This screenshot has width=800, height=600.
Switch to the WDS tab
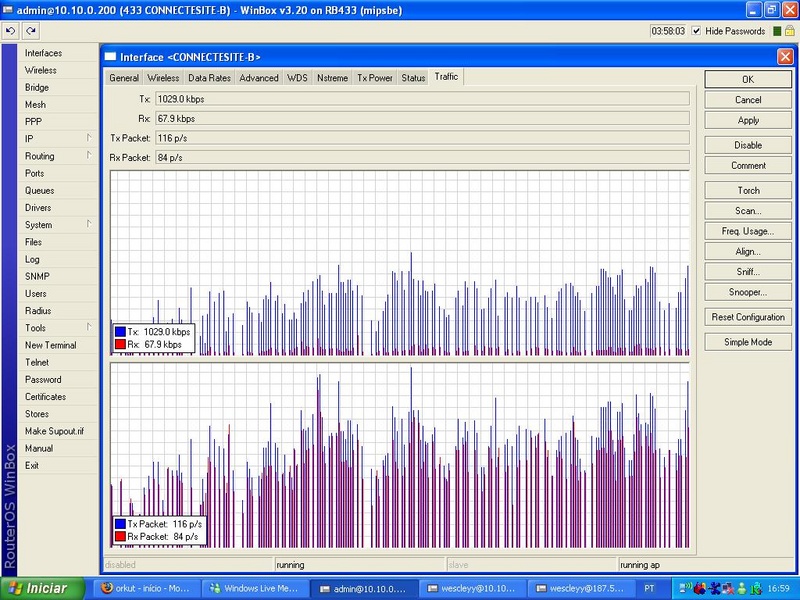click(297, 78)
